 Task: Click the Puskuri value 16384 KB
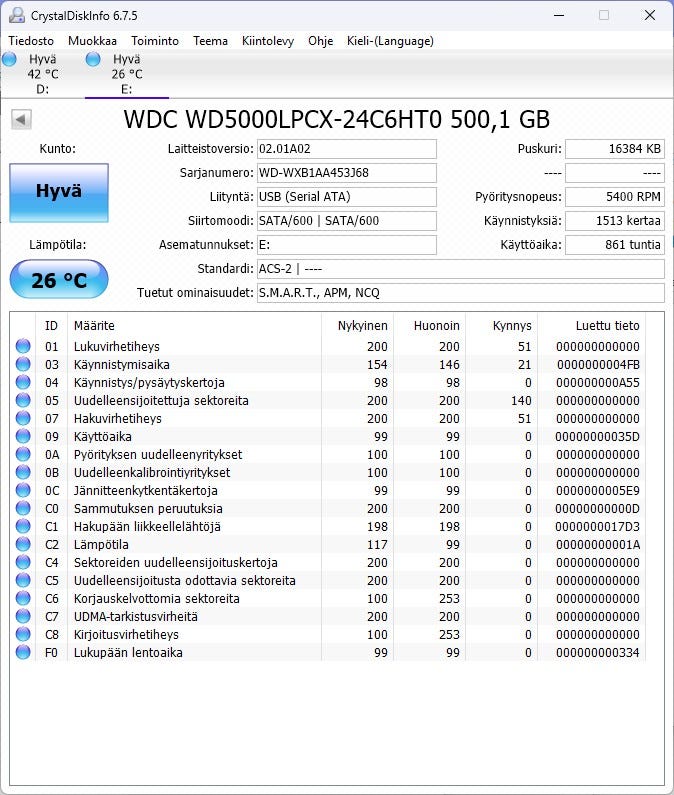click(615, 149)
